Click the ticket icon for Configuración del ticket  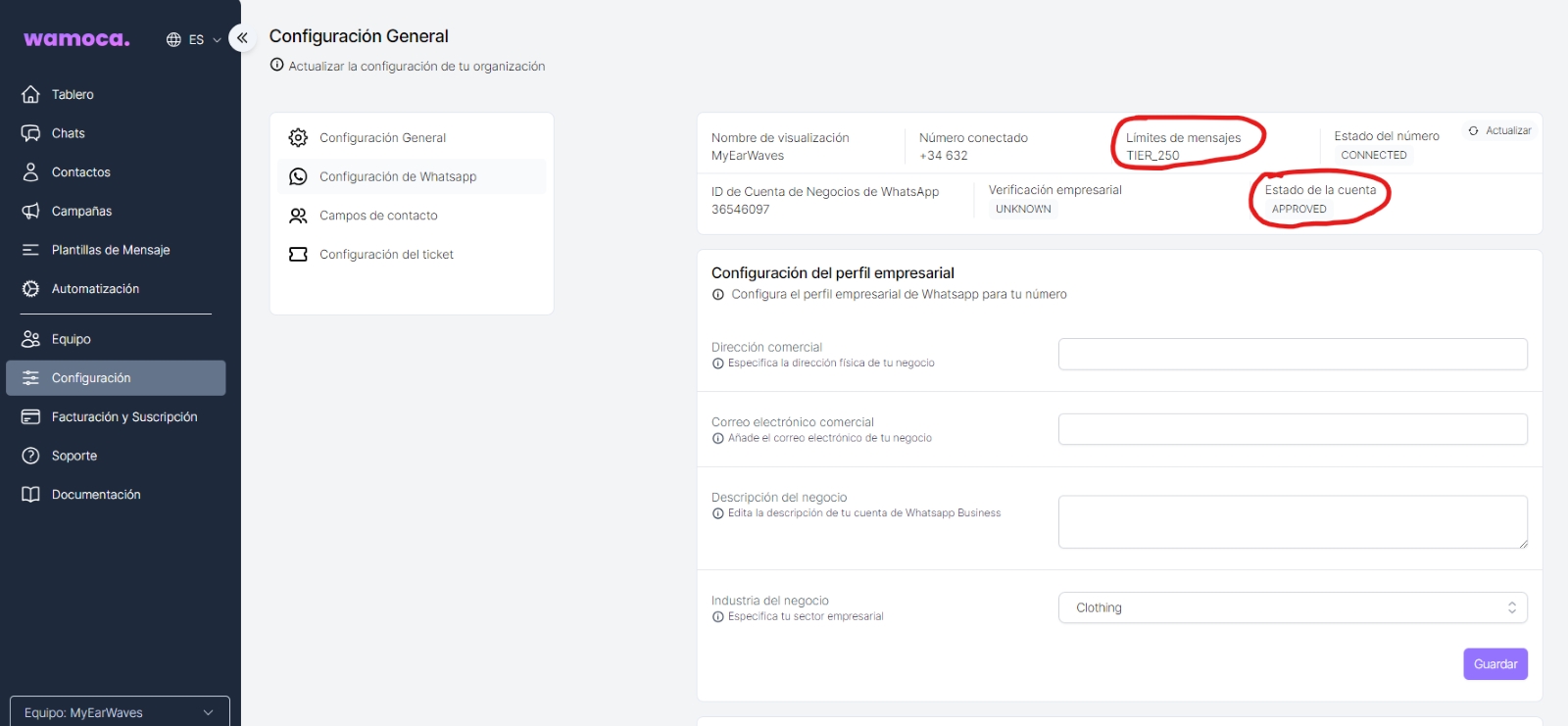pos(298,255)
